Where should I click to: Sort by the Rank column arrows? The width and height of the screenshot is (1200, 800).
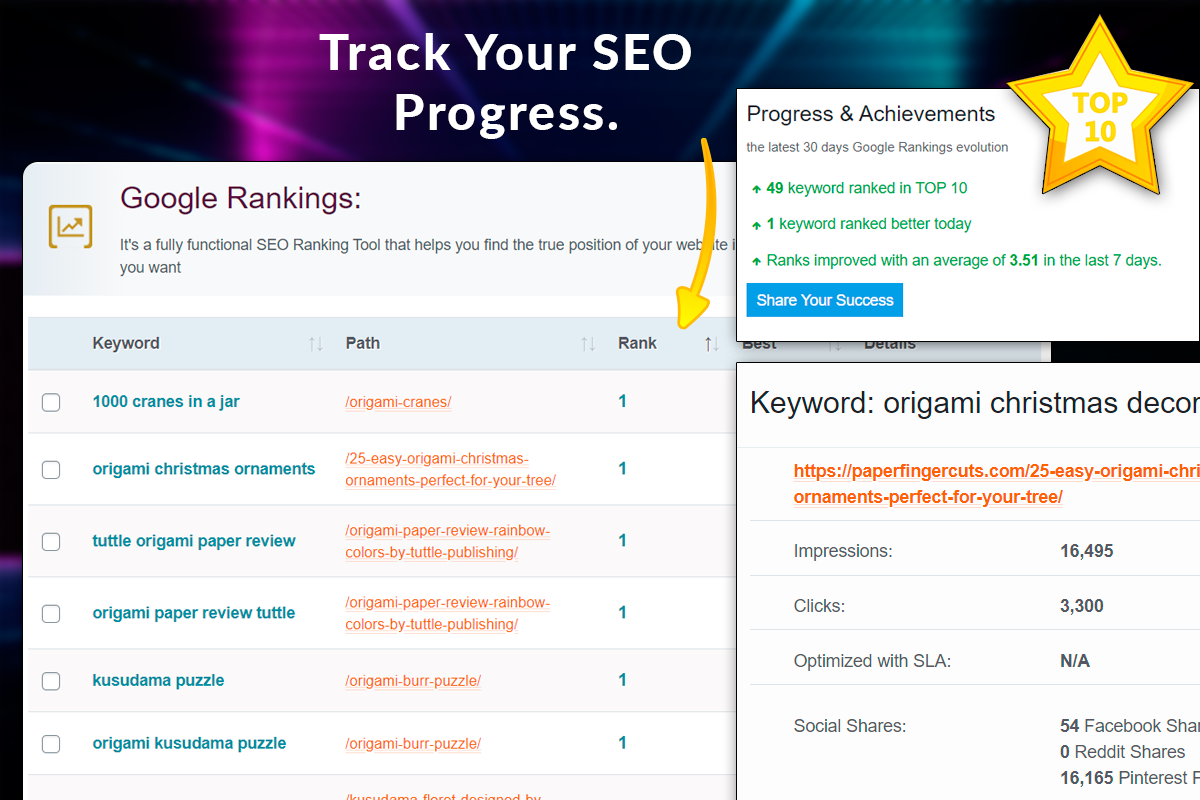(711, 344)
